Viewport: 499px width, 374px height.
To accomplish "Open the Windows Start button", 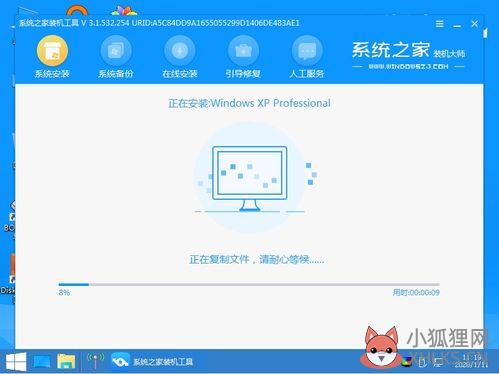I will [x=16, y=362].
